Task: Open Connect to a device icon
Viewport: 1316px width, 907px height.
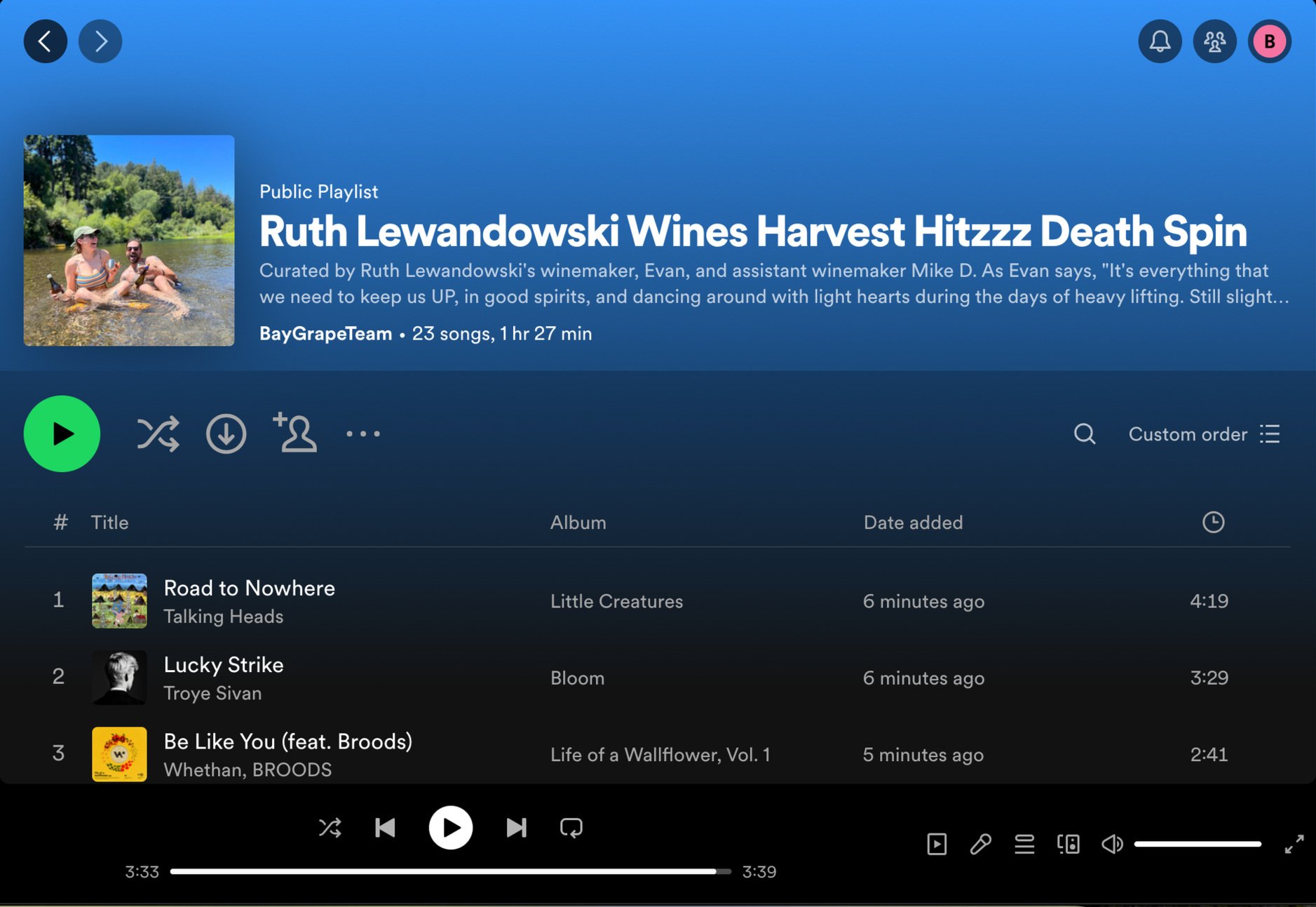Action: pyautogui.click(x=1068, y=844)
